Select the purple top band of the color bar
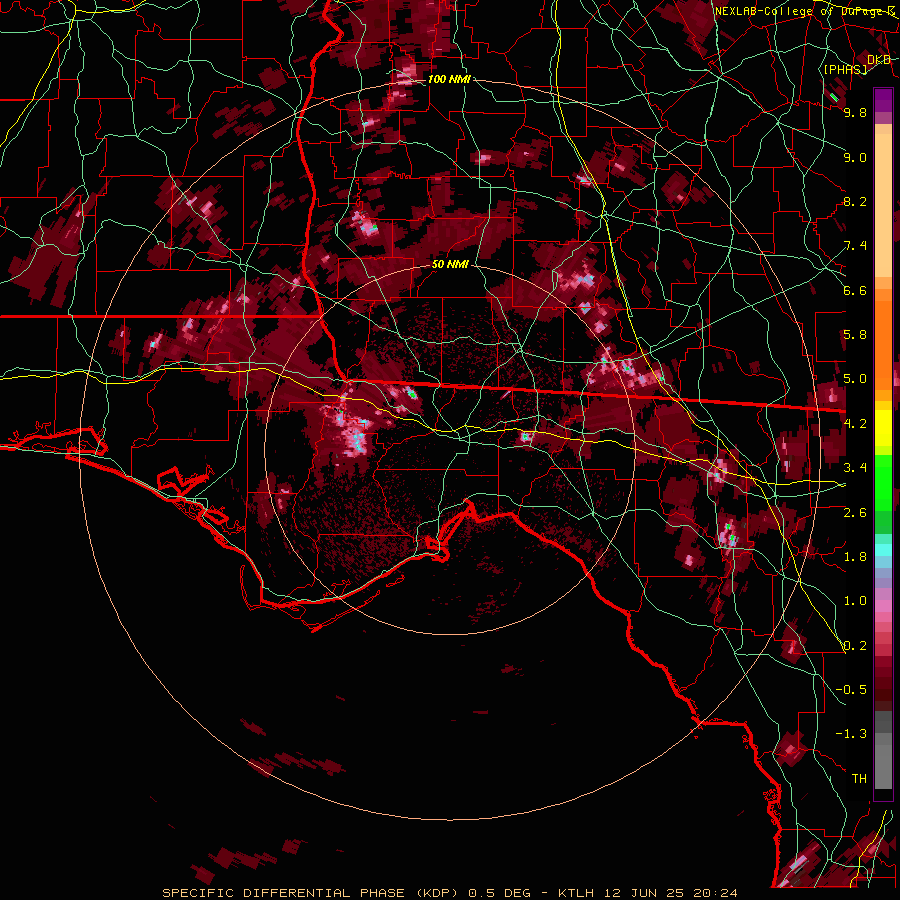 [x=883, y=100]
